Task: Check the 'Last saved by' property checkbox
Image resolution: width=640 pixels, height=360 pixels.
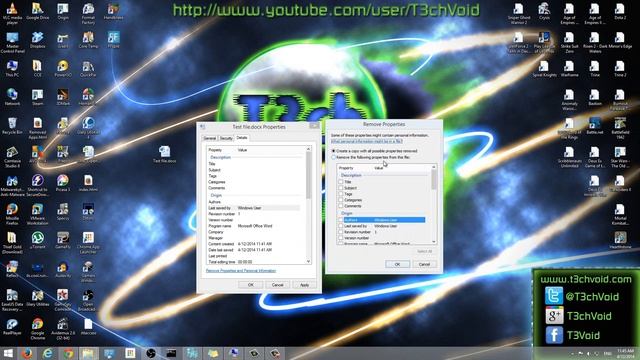Action: point(340,226)
